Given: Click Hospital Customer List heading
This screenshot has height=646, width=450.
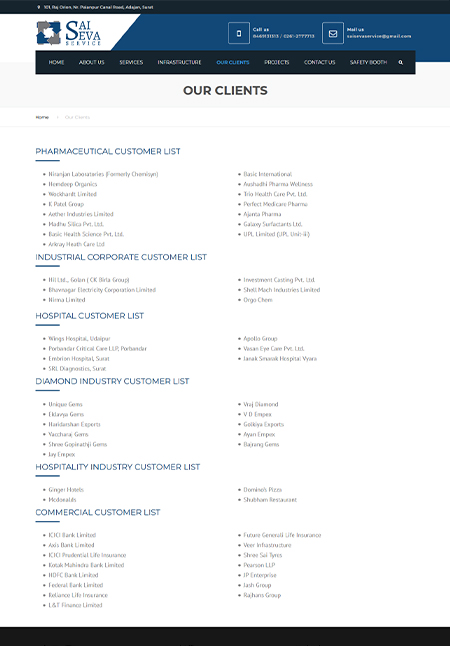Looking at the screenshot, I should click(x=89, y=316).
